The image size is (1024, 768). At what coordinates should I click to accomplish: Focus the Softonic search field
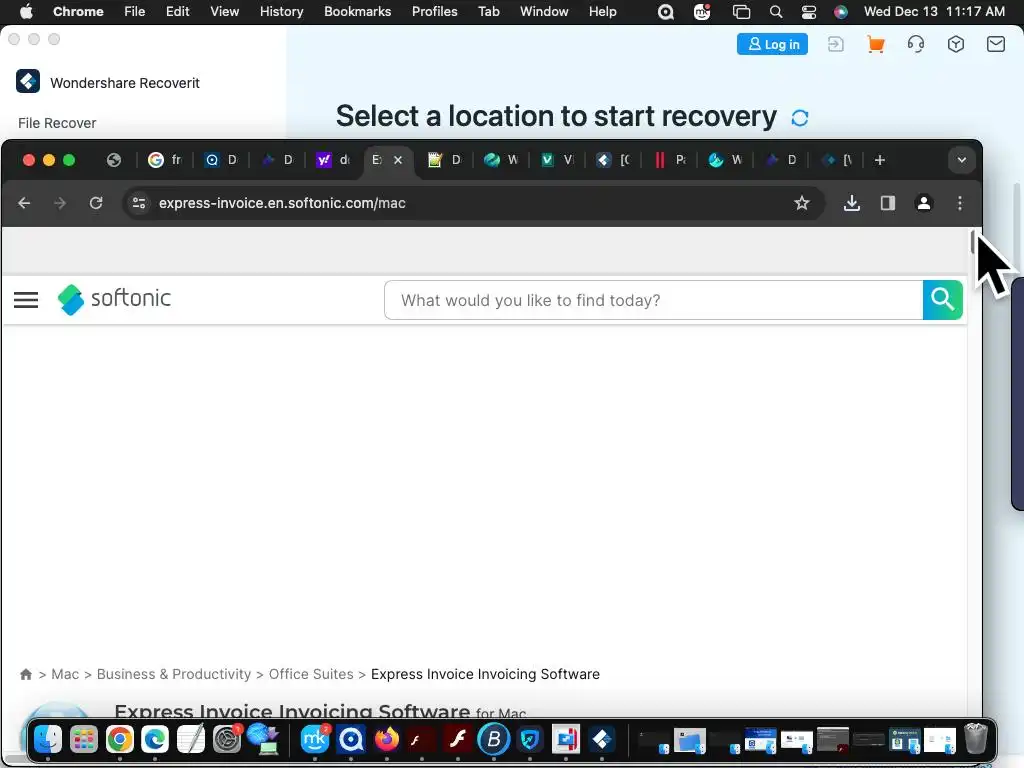tap(653, 300)
